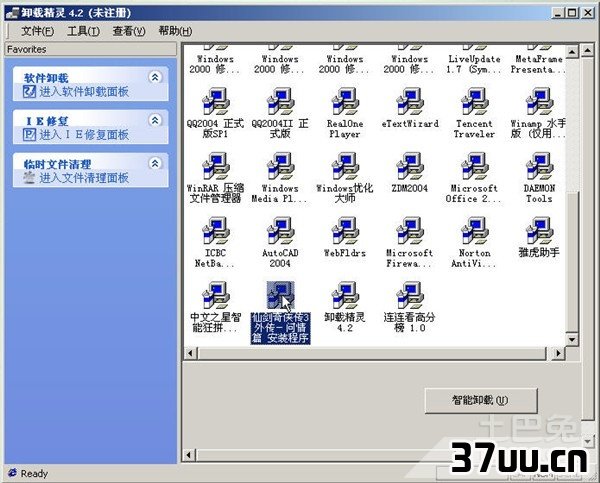Viewport: 600px width, 483px height.
Task: Open the 工具(T) menu
Action: point(83,31)
